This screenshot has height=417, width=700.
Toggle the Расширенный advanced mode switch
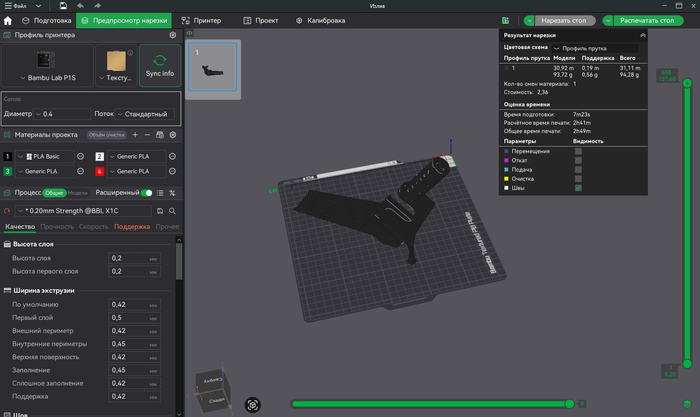tap(147, 193)
